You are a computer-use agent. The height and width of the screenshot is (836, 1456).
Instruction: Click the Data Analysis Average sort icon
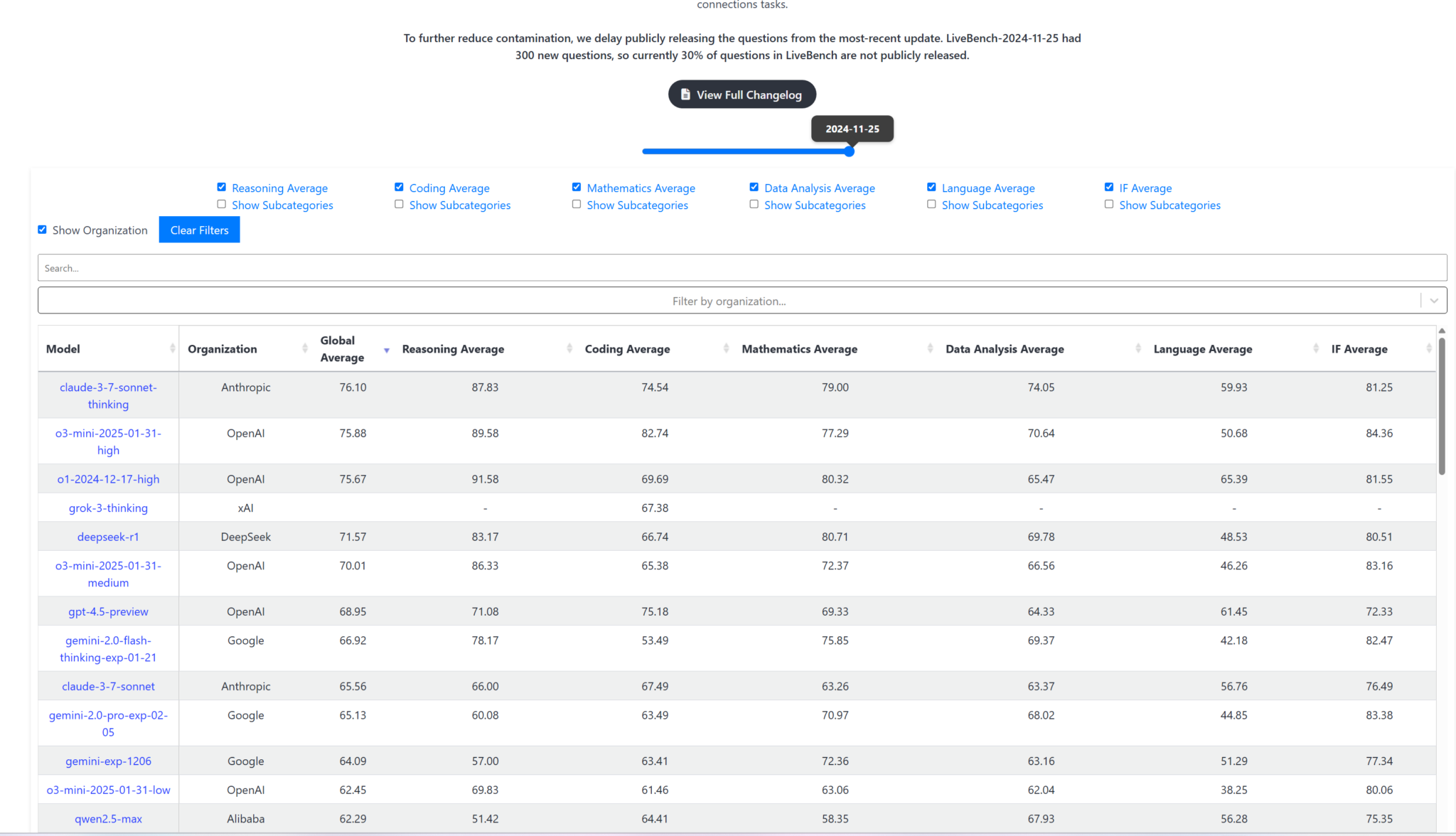click(x=1138, y=348)
